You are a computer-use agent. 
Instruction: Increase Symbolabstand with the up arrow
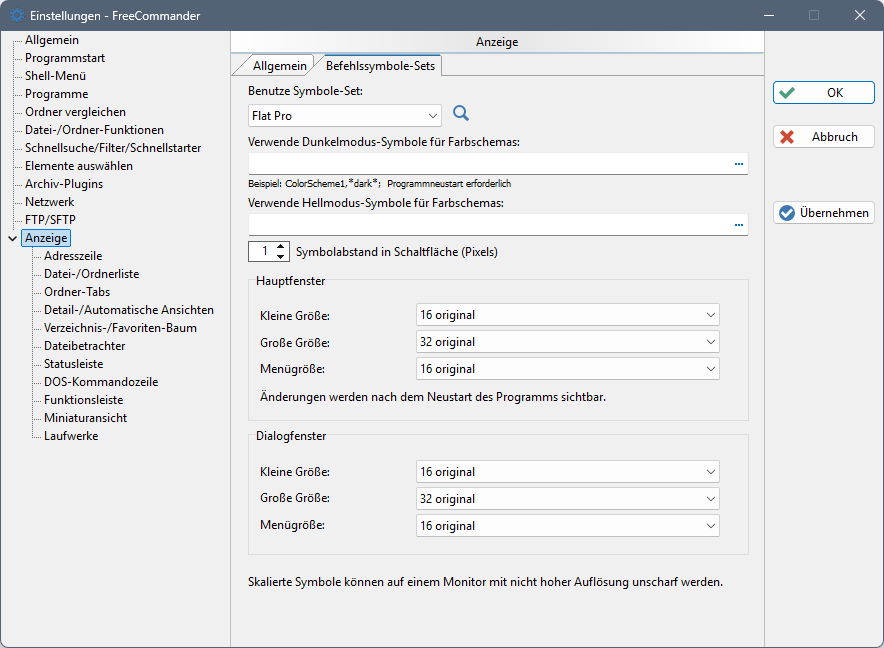pos(281,246)
